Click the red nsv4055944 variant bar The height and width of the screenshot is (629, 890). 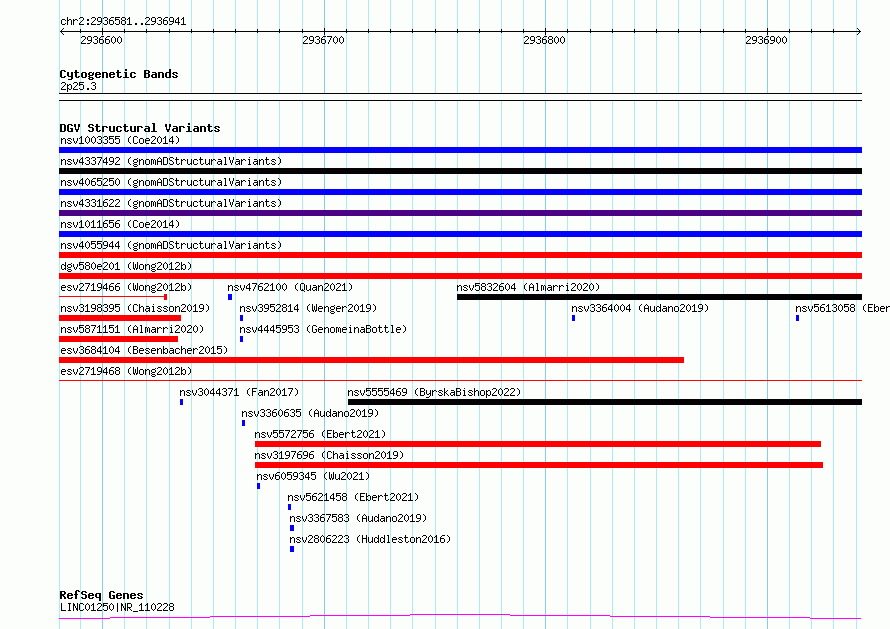coord(460,255)
